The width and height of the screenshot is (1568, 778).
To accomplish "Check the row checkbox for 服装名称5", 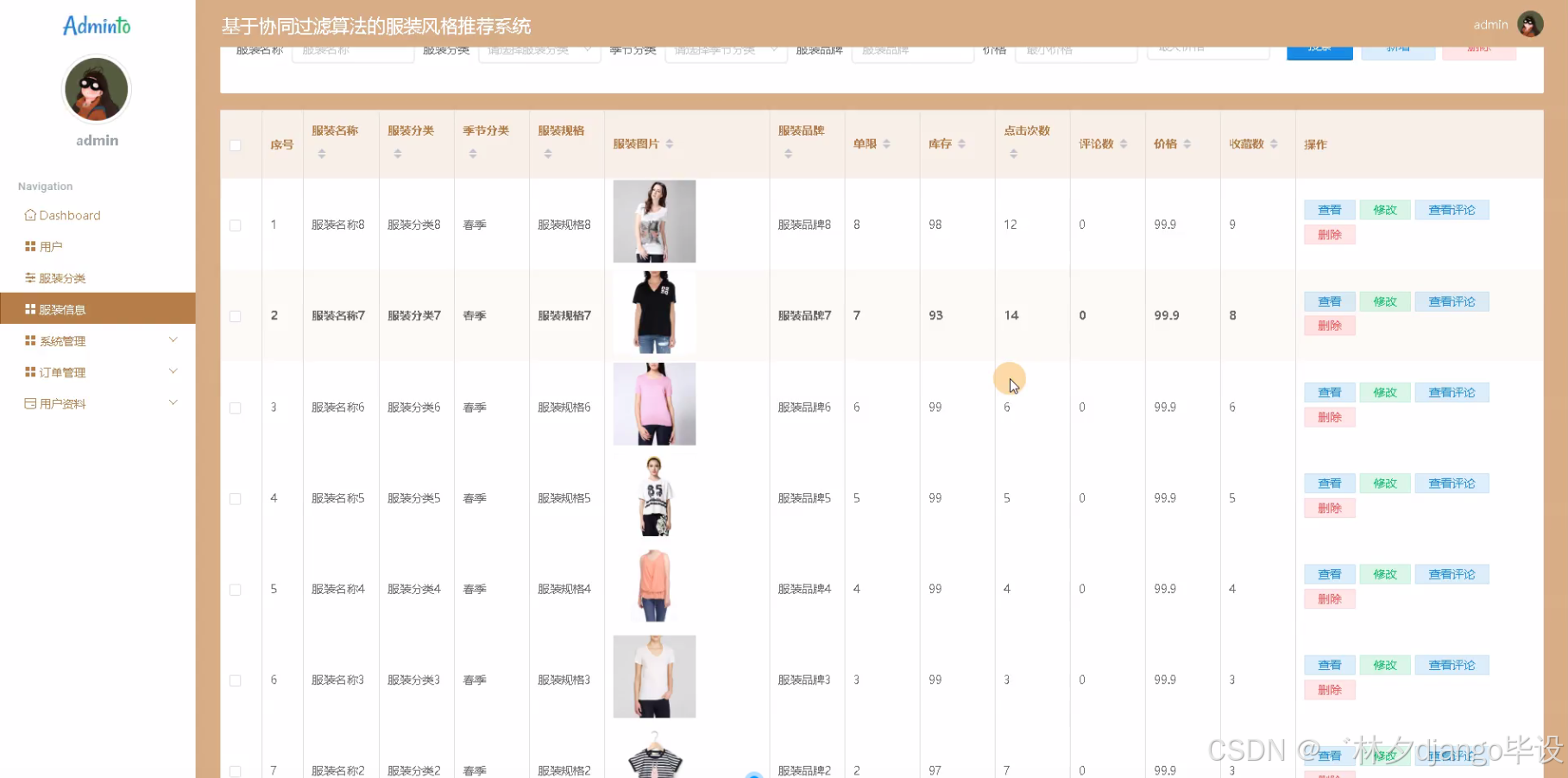I will 236,499.
